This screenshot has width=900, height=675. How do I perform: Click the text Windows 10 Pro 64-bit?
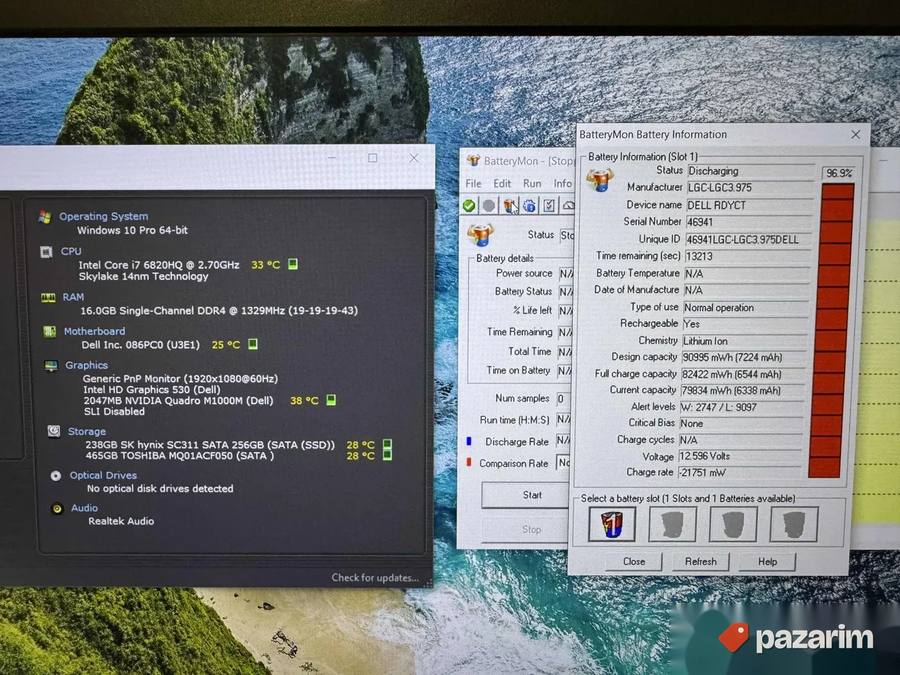133,230
